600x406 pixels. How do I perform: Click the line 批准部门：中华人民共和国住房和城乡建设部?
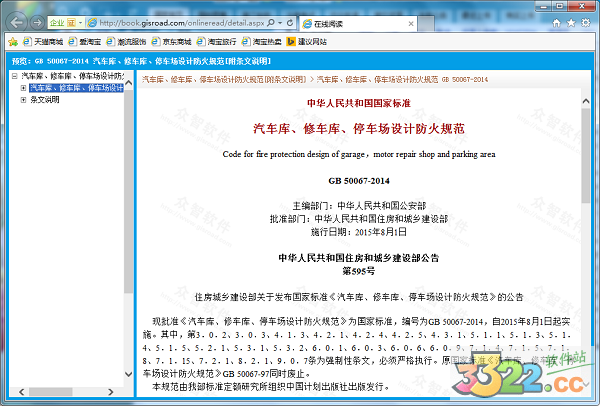click(x=359, y=219)
